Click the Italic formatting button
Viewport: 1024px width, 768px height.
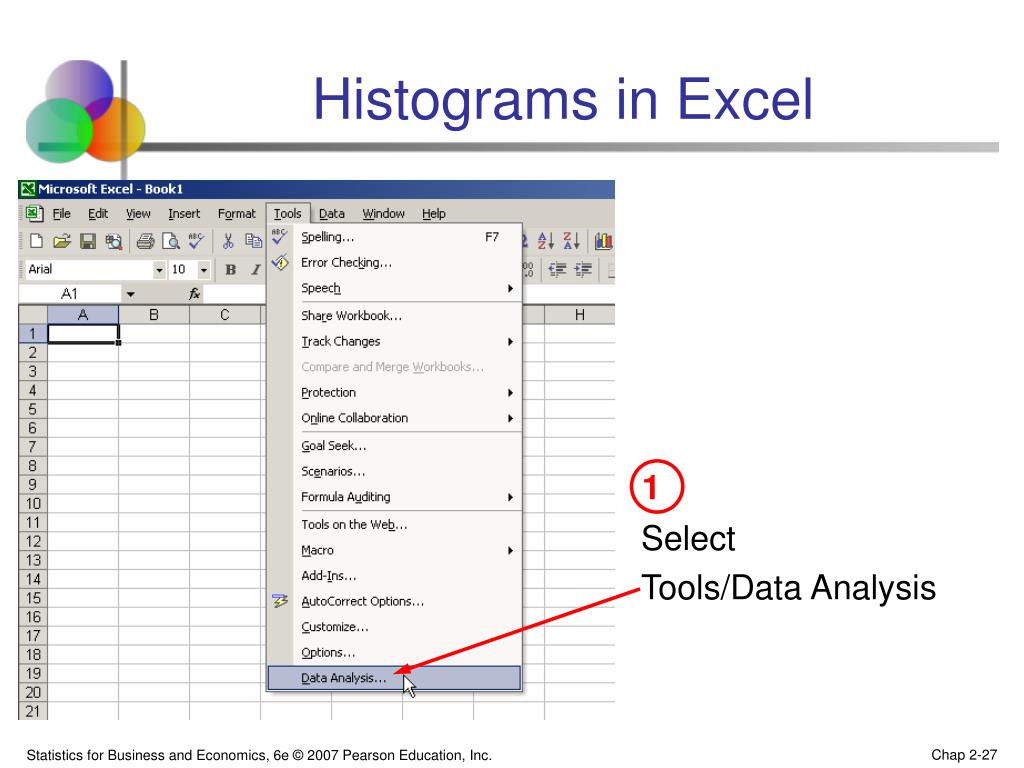tap(256, 270)
